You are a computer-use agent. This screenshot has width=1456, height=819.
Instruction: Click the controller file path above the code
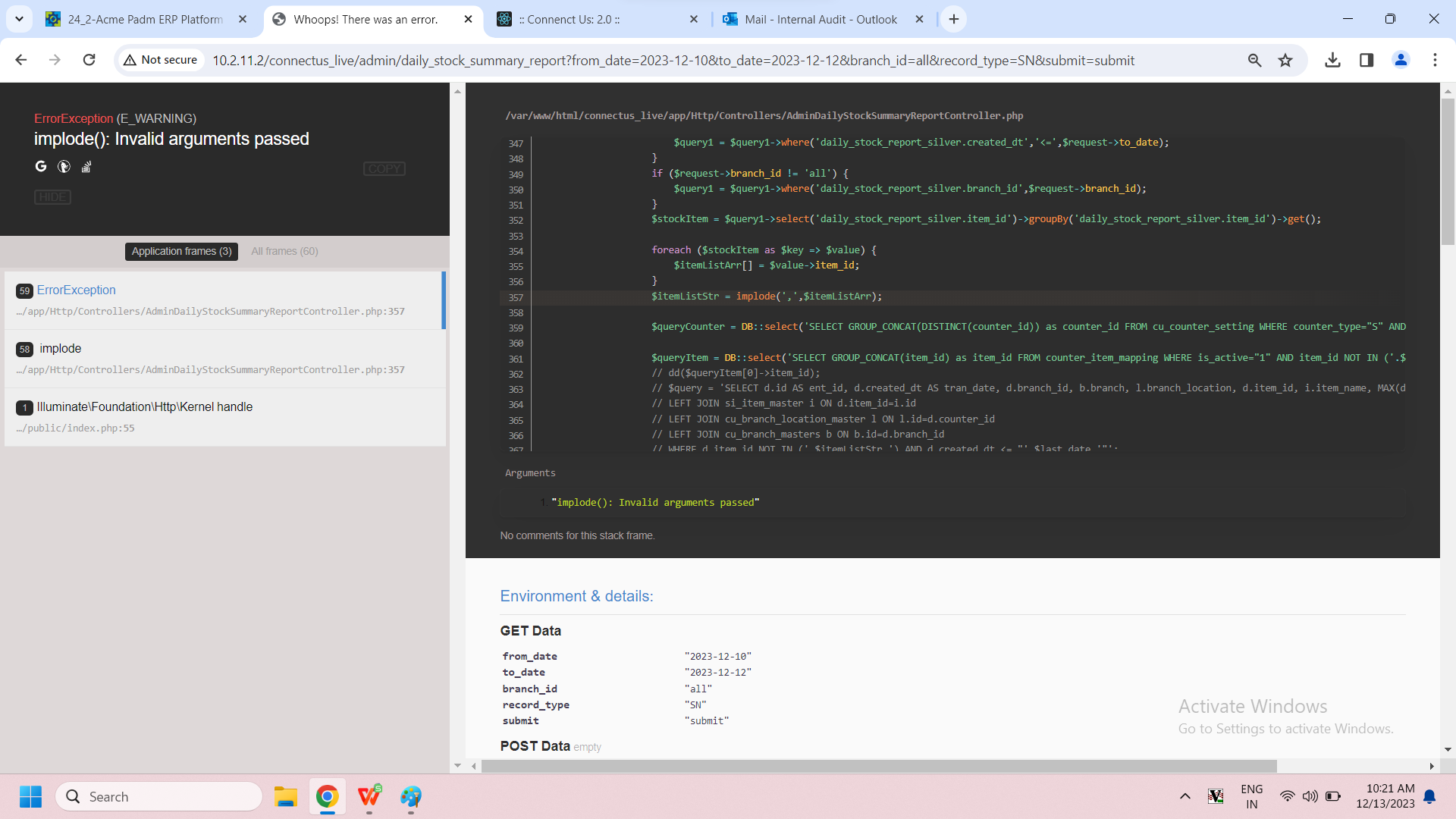pyautogui.click(x=764, y=116)
